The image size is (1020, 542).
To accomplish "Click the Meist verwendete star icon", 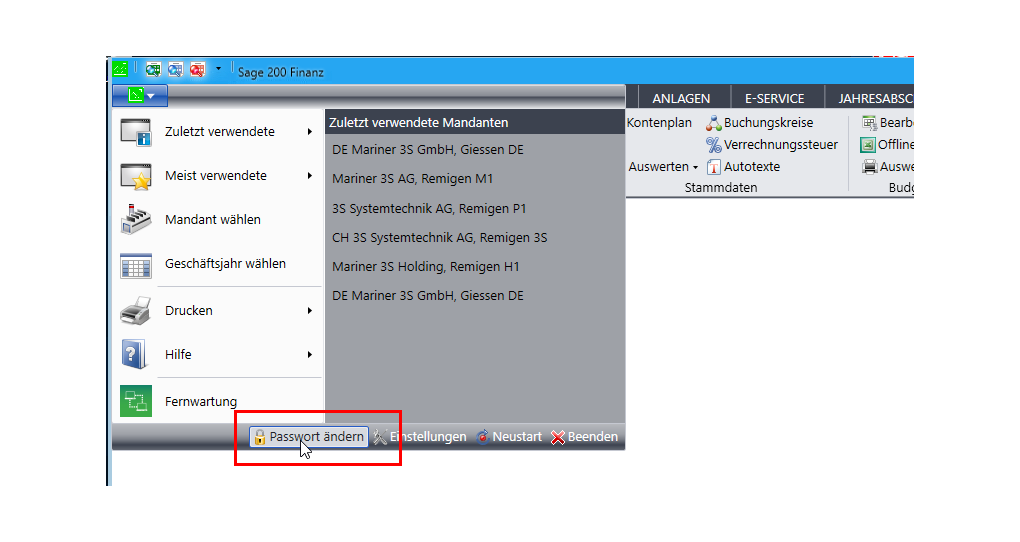I will tap(136, 176).
